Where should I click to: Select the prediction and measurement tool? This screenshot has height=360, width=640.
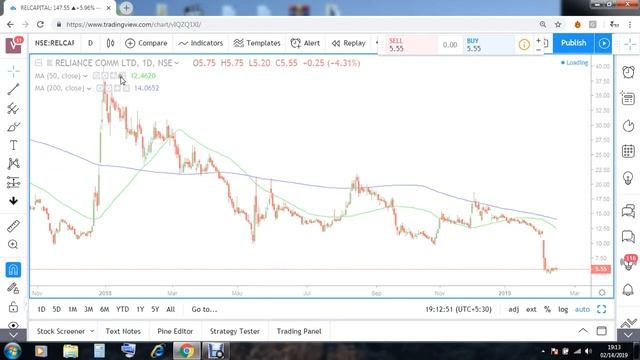pos(13,182)
